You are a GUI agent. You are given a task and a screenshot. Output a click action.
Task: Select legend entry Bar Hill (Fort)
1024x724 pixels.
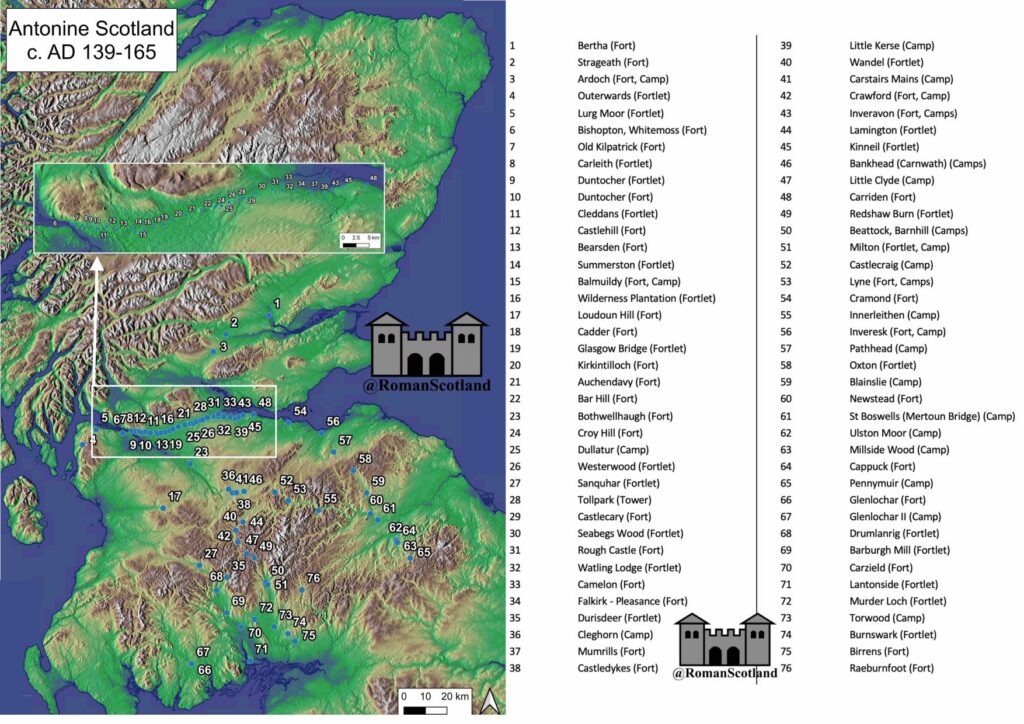(607, 399)
